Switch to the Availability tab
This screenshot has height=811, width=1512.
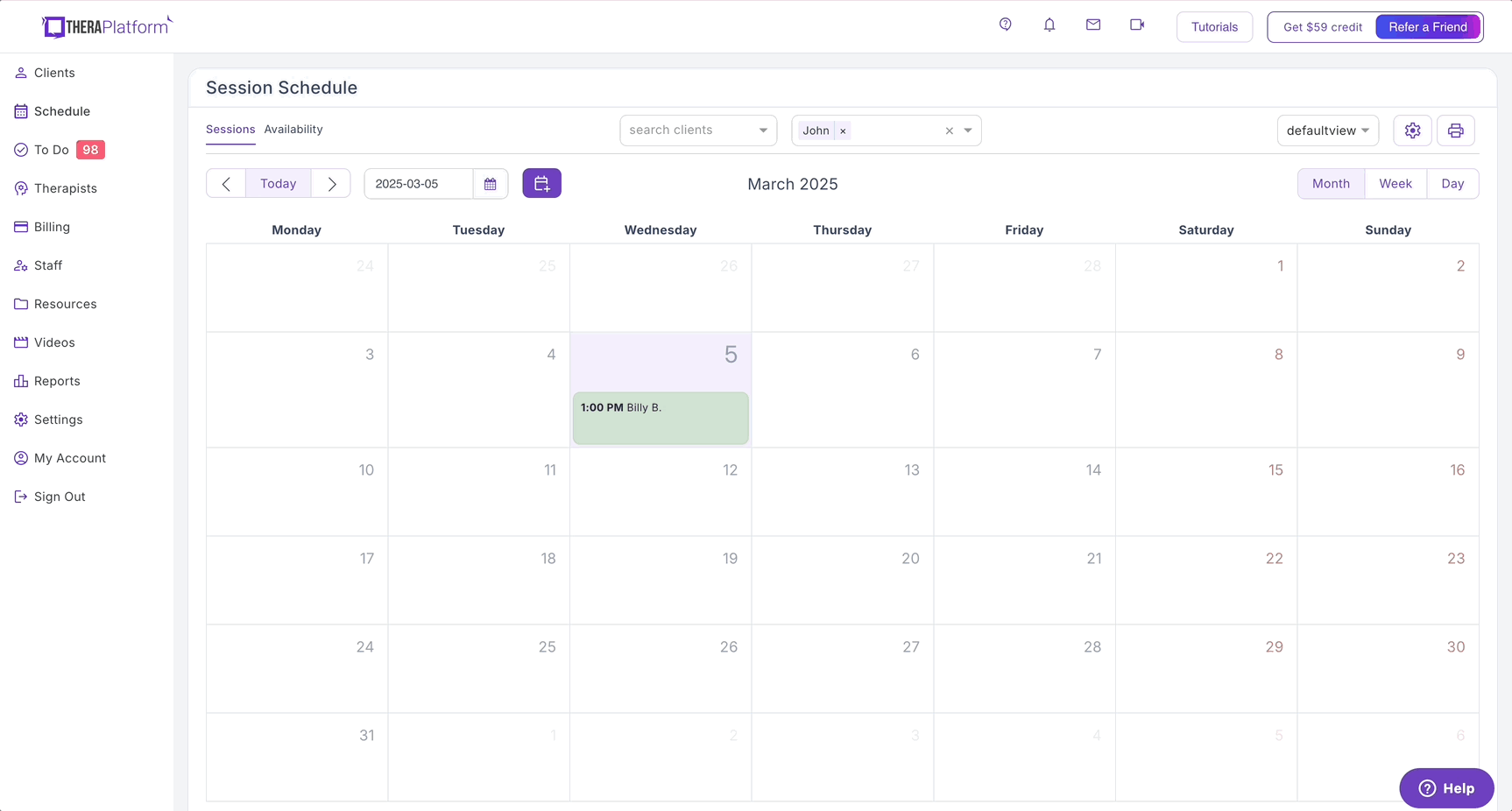pos(293,130)
